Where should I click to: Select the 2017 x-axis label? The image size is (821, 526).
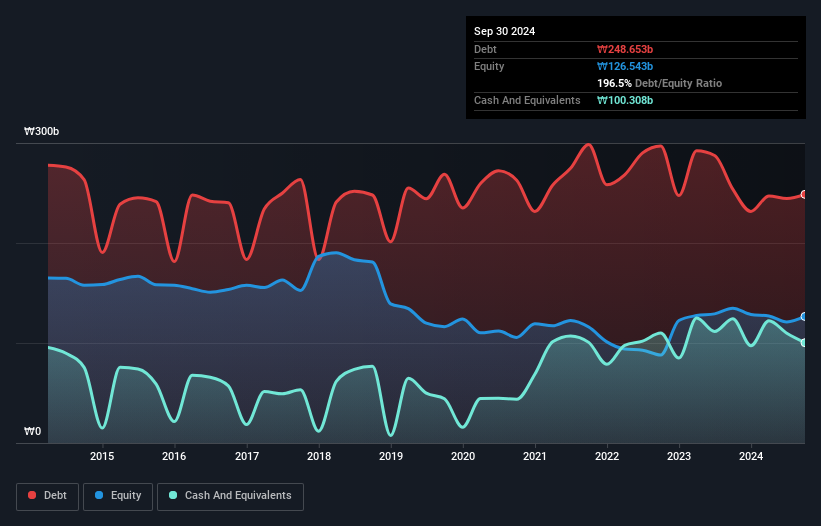pyautogui.click(x=247, y=456)
